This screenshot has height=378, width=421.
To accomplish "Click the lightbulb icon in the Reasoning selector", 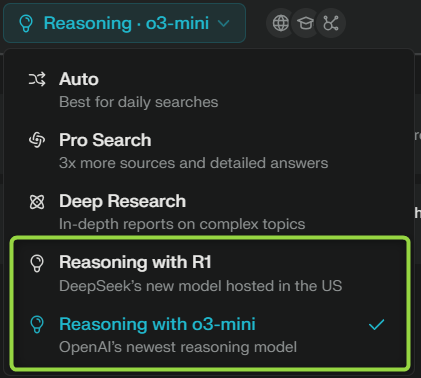I will 26,23.
